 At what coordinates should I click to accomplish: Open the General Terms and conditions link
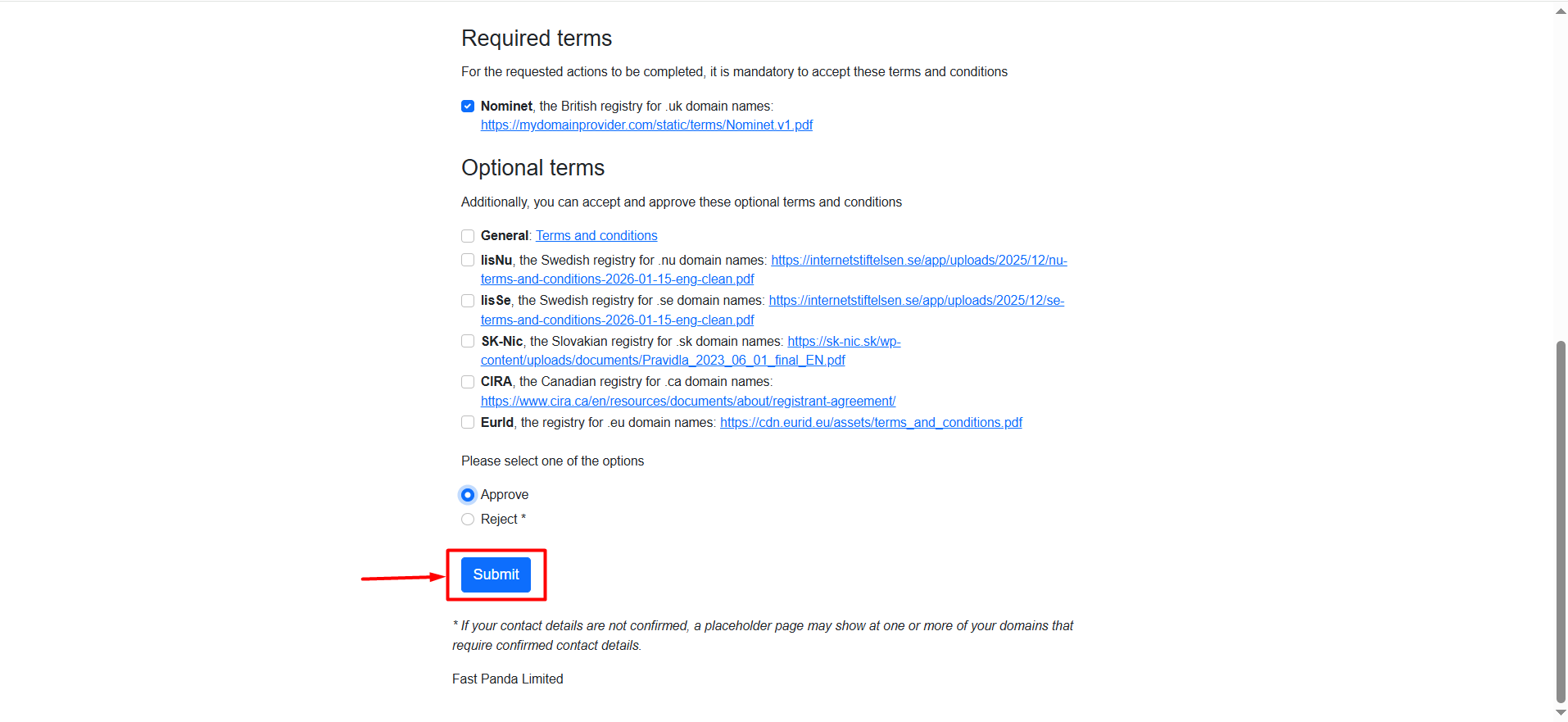coord(596,236)
